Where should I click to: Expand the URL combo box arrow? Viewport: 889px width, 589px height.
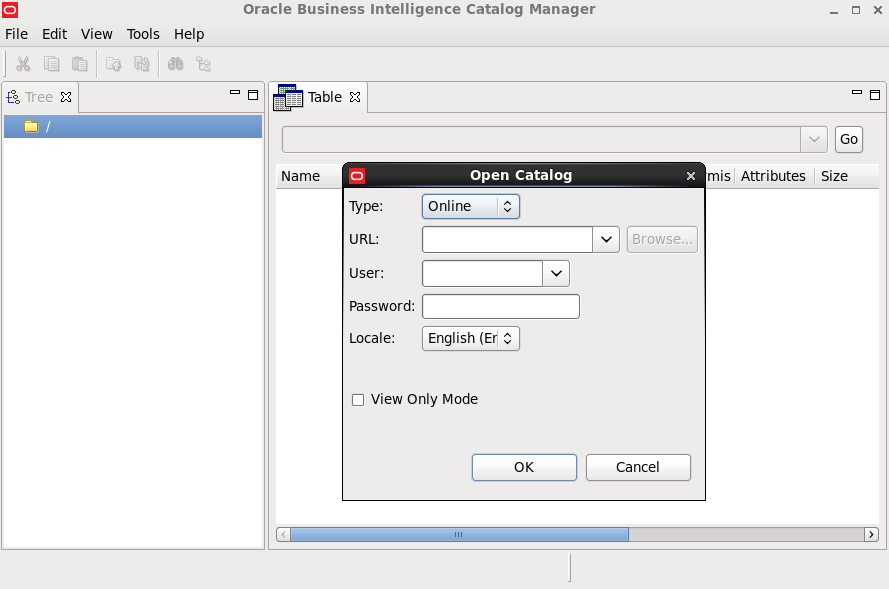[x=606, y=240]
